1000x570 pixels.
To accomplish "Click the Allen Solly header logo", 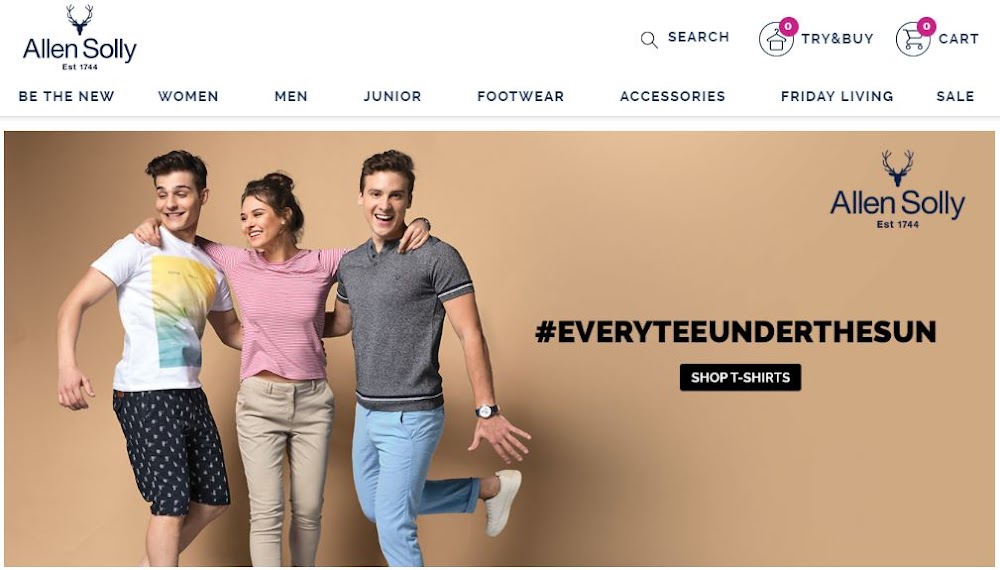I will coord(80,37).
